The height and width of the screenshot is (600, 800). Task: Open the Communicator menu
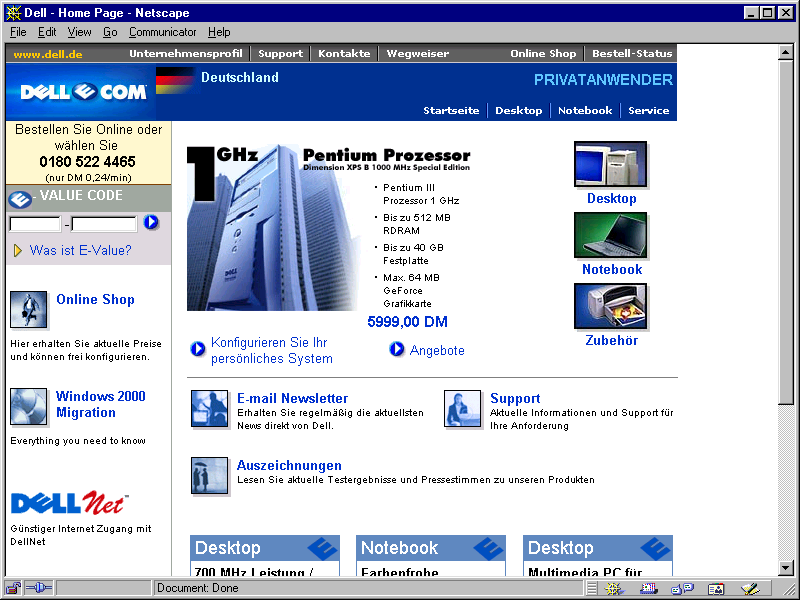coord(163,32)
